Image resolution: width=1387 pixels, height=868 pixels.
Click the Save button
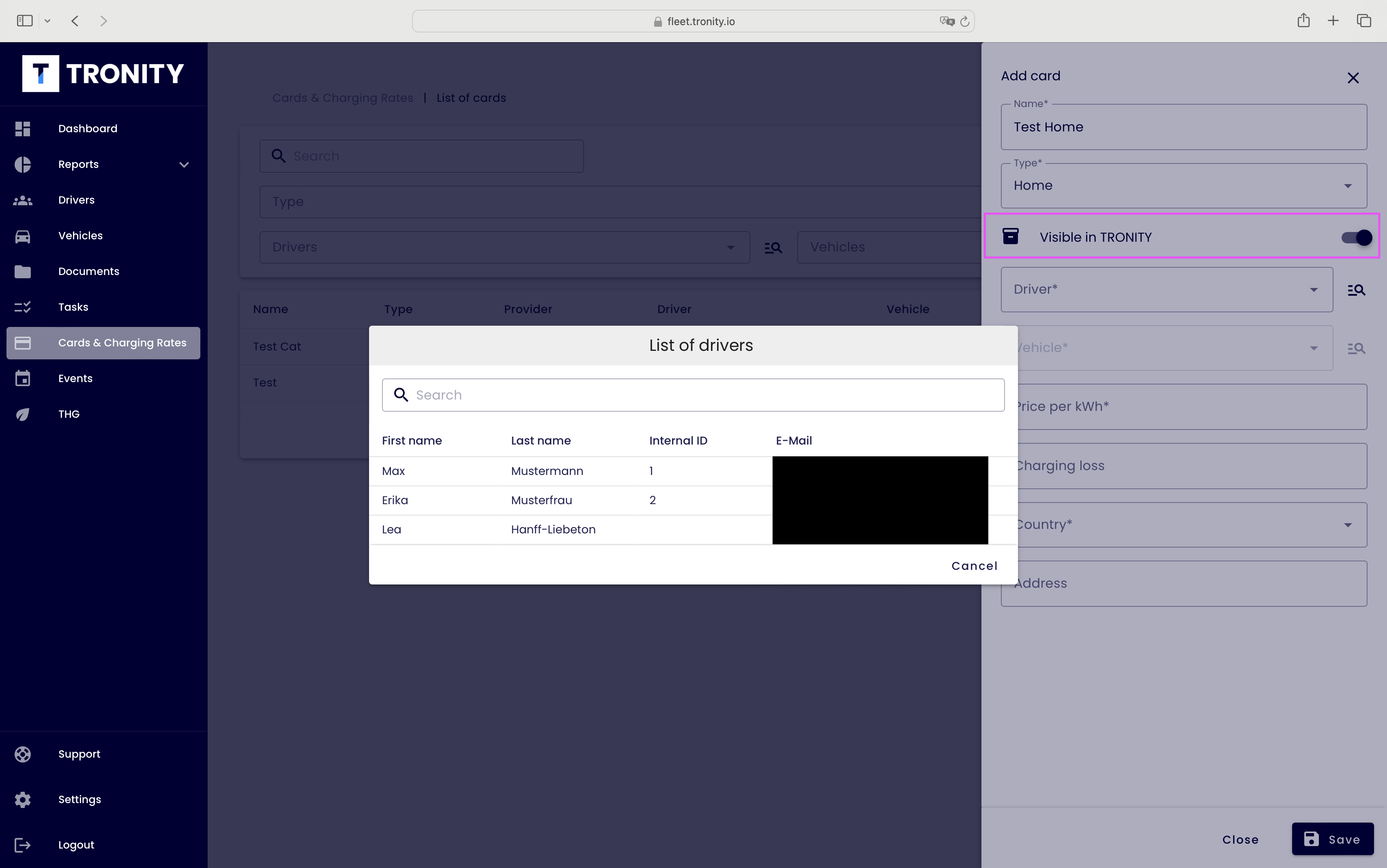click(x=1333, y=839)
